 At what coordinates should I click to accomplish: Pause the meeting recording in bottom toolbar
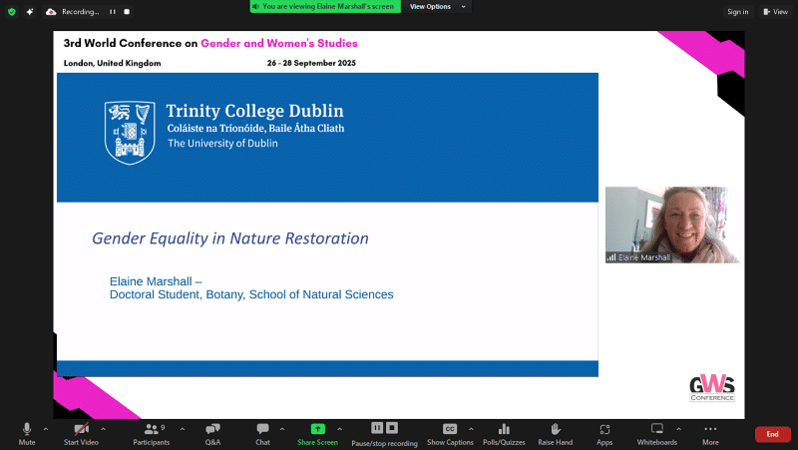[377, 428]
